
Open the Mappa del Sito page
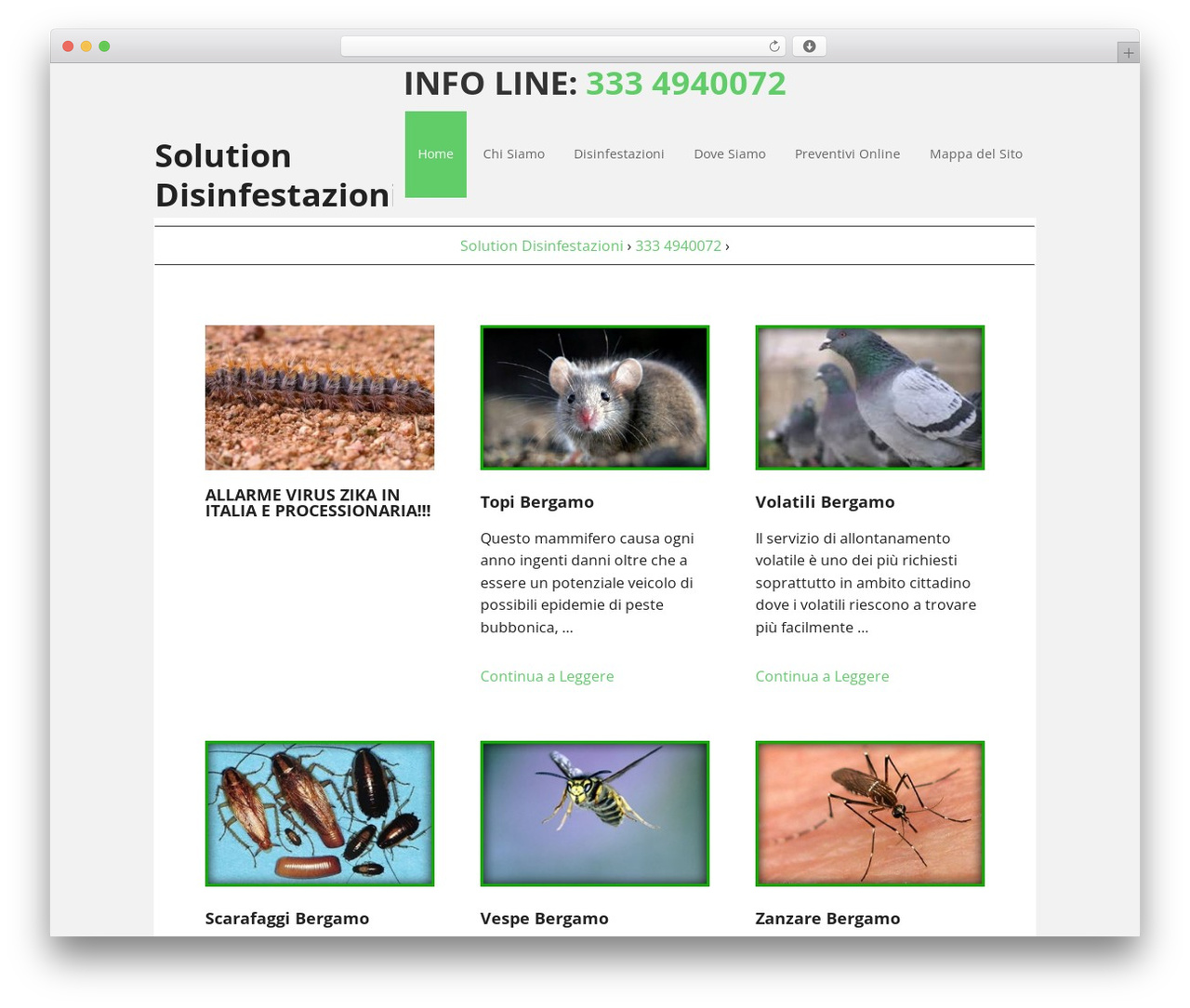pos(976,154)
